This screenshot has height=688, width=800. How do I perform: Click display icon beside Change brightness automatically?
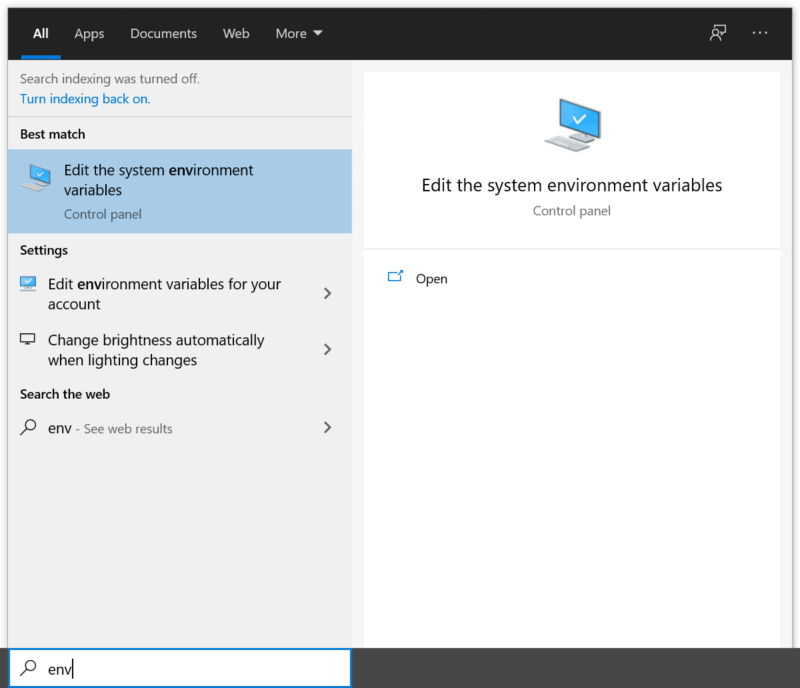(x=28, y=339)
